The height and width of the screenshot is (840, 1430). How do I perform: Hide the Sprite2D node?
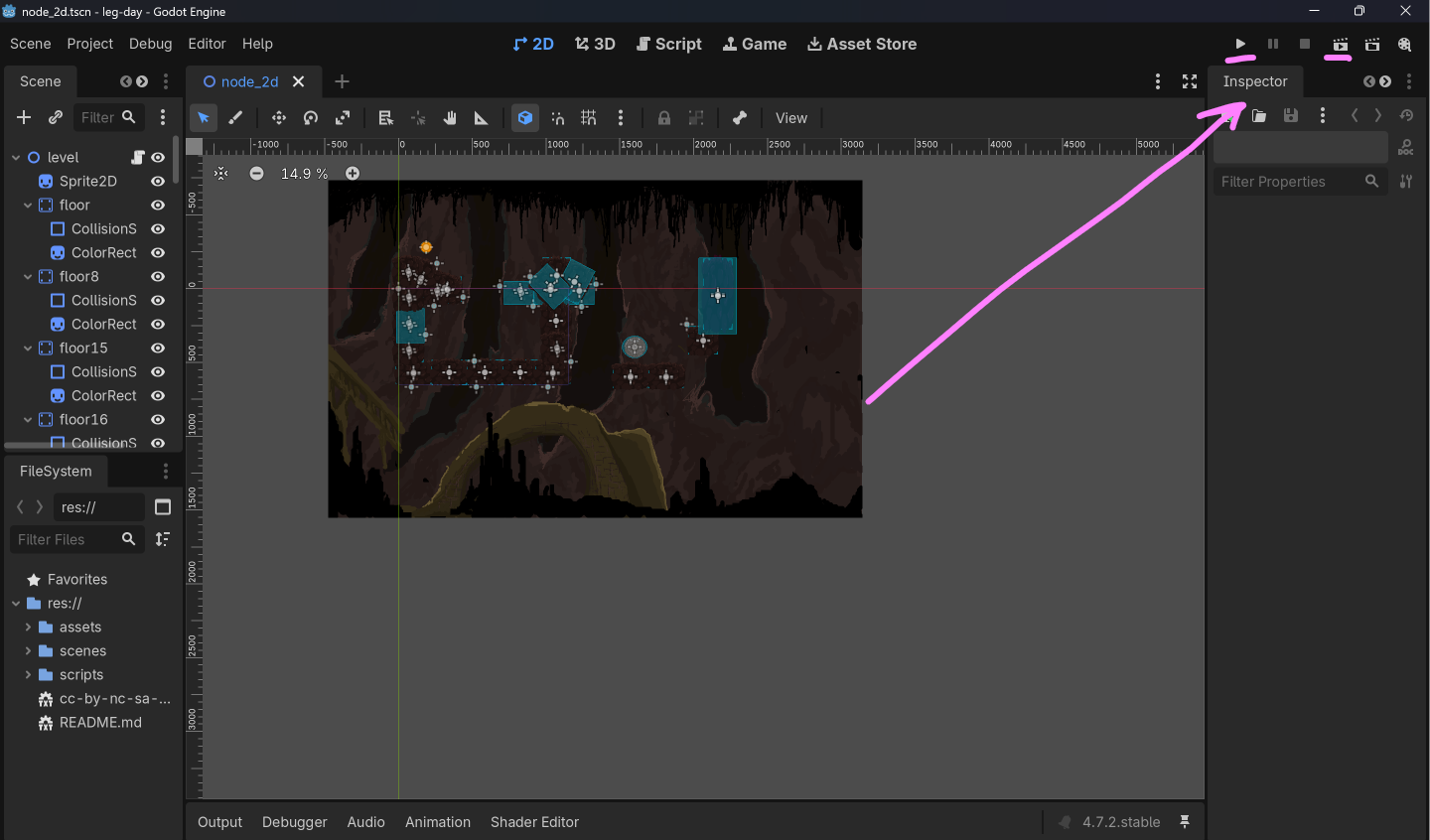[x=158, y=181]
